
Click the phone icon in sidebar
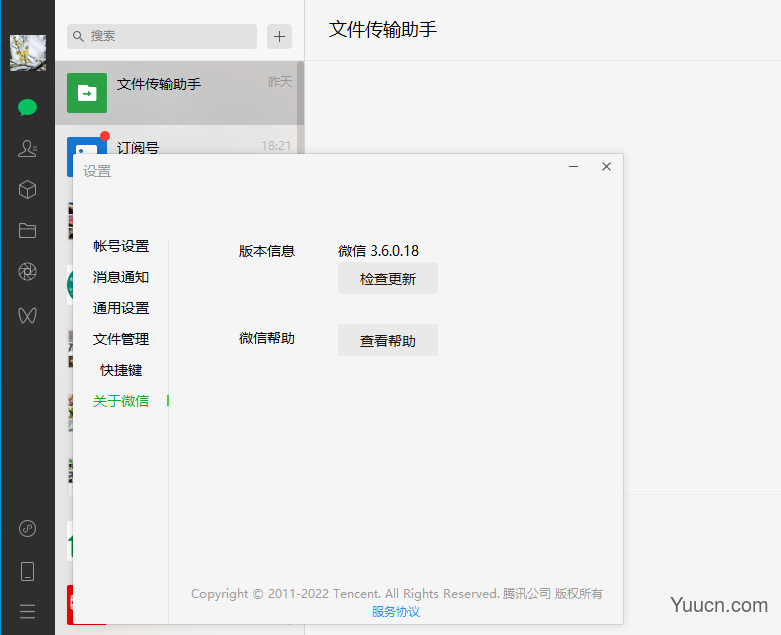[x=27, y=571]
